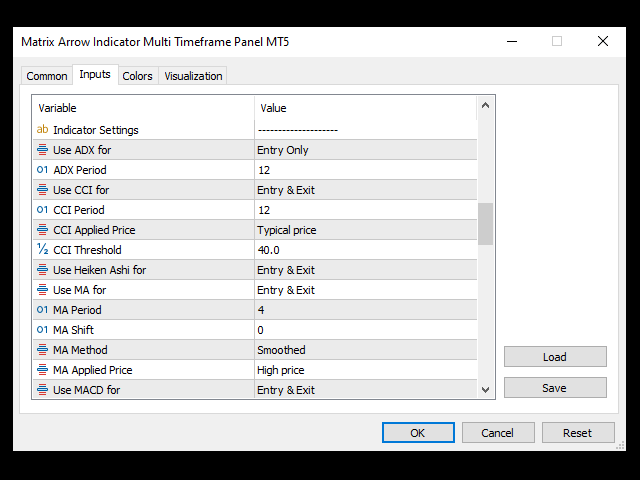Select the Use ADX for label
Screen dimensions: 640x480
click(x=82, y=150)
